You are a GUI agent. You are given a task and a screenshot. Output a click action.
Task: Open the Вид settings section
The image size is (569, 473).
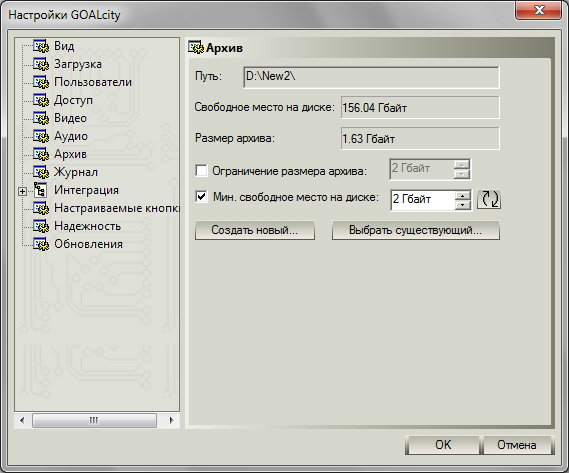pos(64,46)
